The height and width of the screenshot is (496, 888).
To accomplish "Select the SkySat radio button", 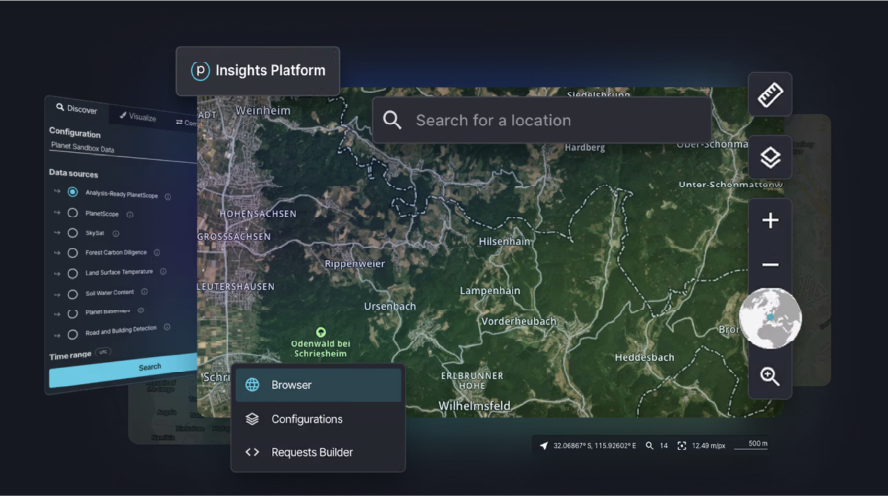I will point(72,233).
